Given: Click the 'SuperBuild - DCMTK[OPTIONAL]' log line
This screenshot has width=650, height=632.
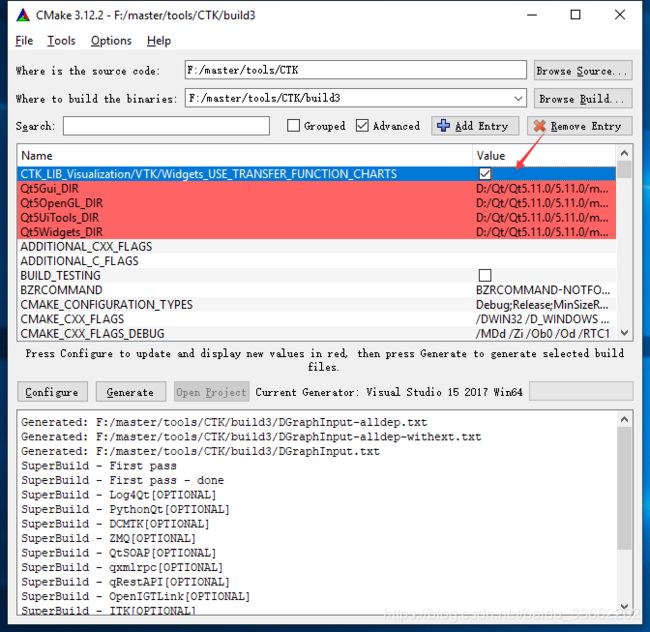Looking at the screenshot, I should point(115,524).
